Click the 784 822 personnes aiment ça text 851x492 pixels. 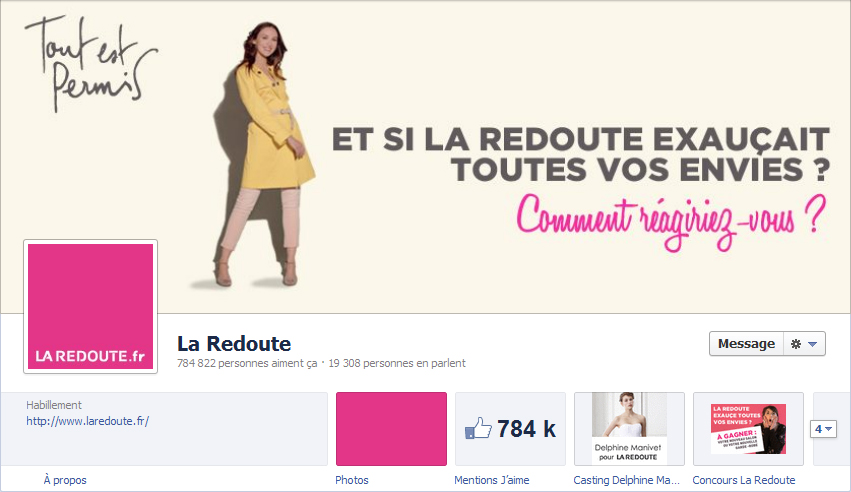pos(247,363)
